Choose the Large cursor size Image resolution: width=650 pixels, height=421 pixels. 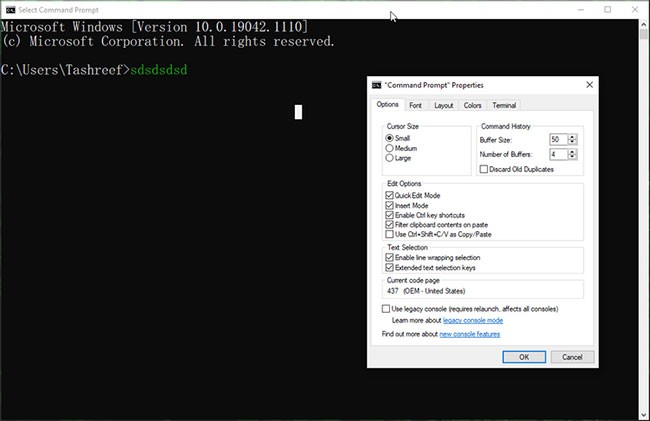pos(390,158)
